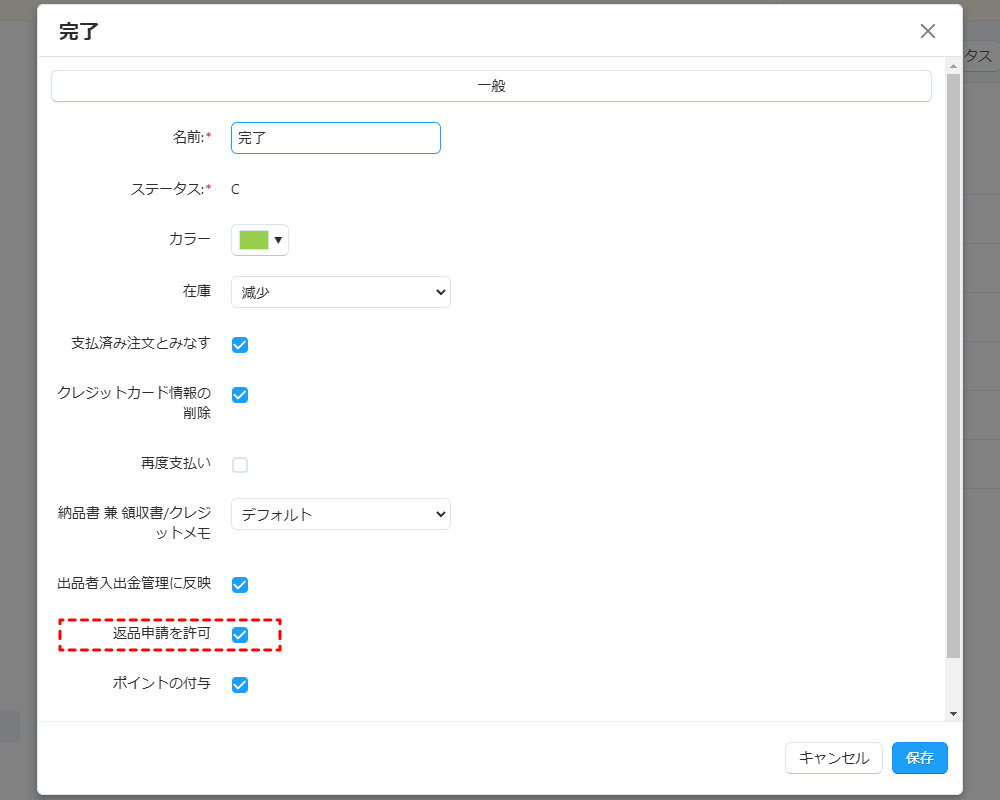Close the 完了 dialog with X icon
This screenshot has height=800, width=1000.
click(927, 31)
